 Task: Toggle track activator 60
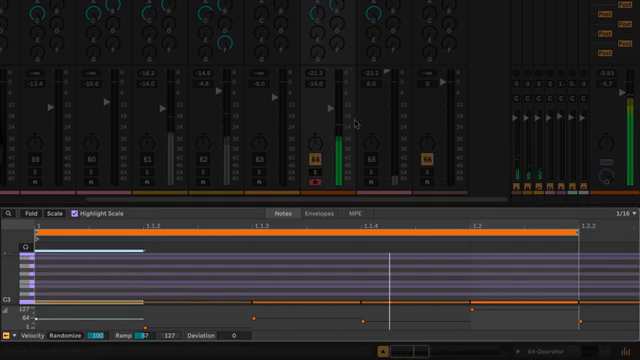[91, 160]
